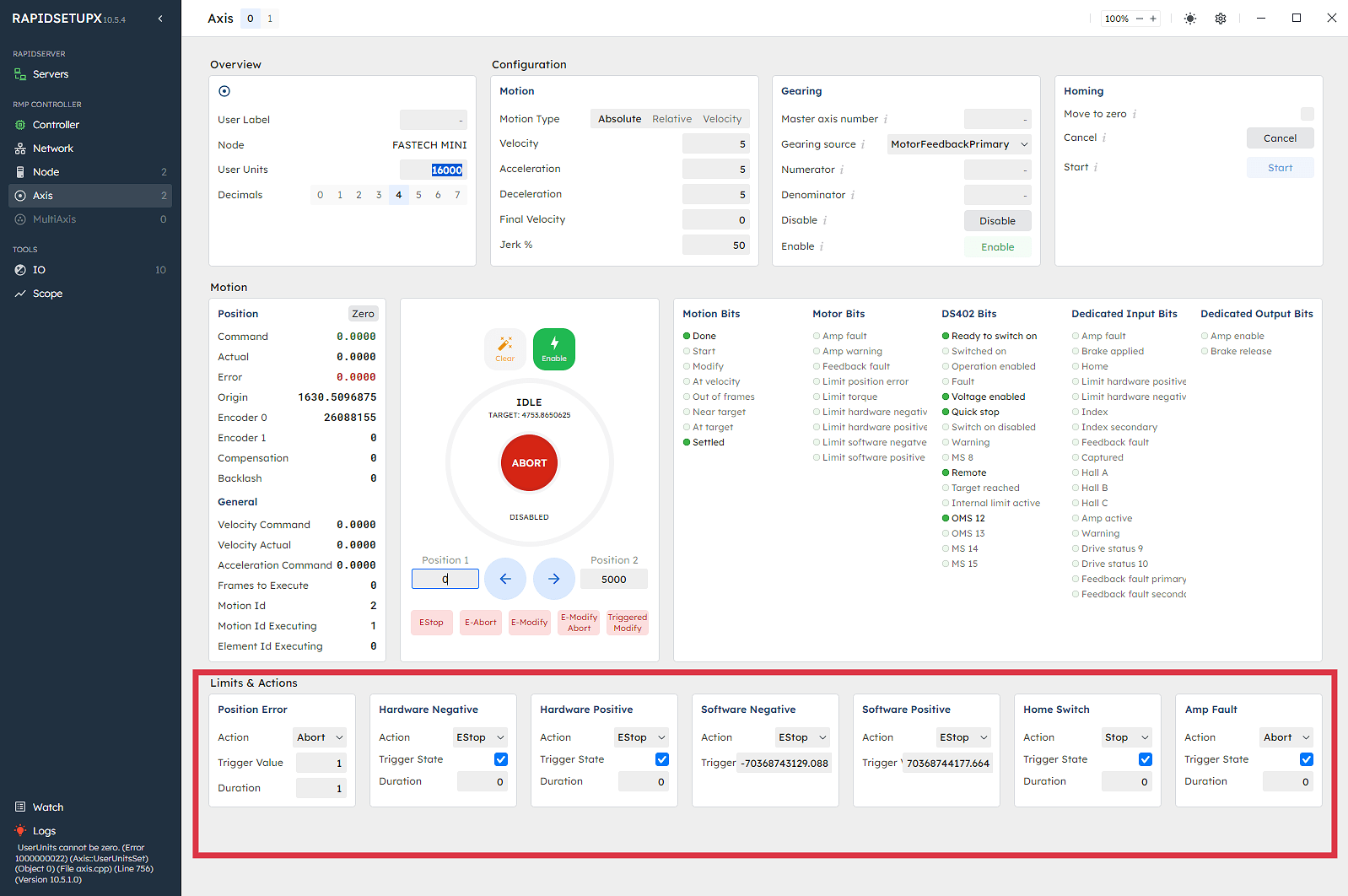Viewport: 1348px width, 896px height.
Task: Click the Gearing source info icon
Action: tap(863, 145)
